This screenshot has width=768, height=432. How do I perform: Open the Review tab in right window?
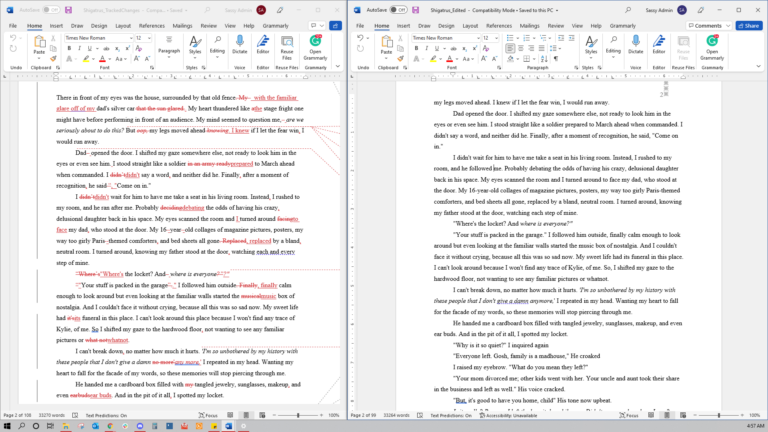(555, 25)
